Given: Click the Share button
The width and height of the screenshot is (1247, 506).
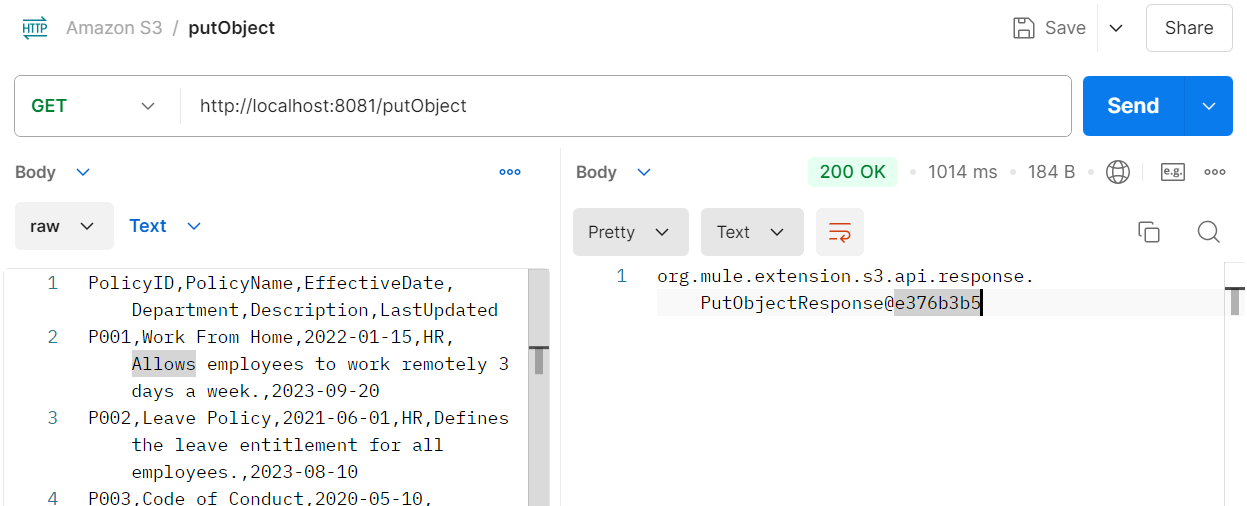Looking at the screenshot, I should pyautogui.click(x=1188, y=28).
